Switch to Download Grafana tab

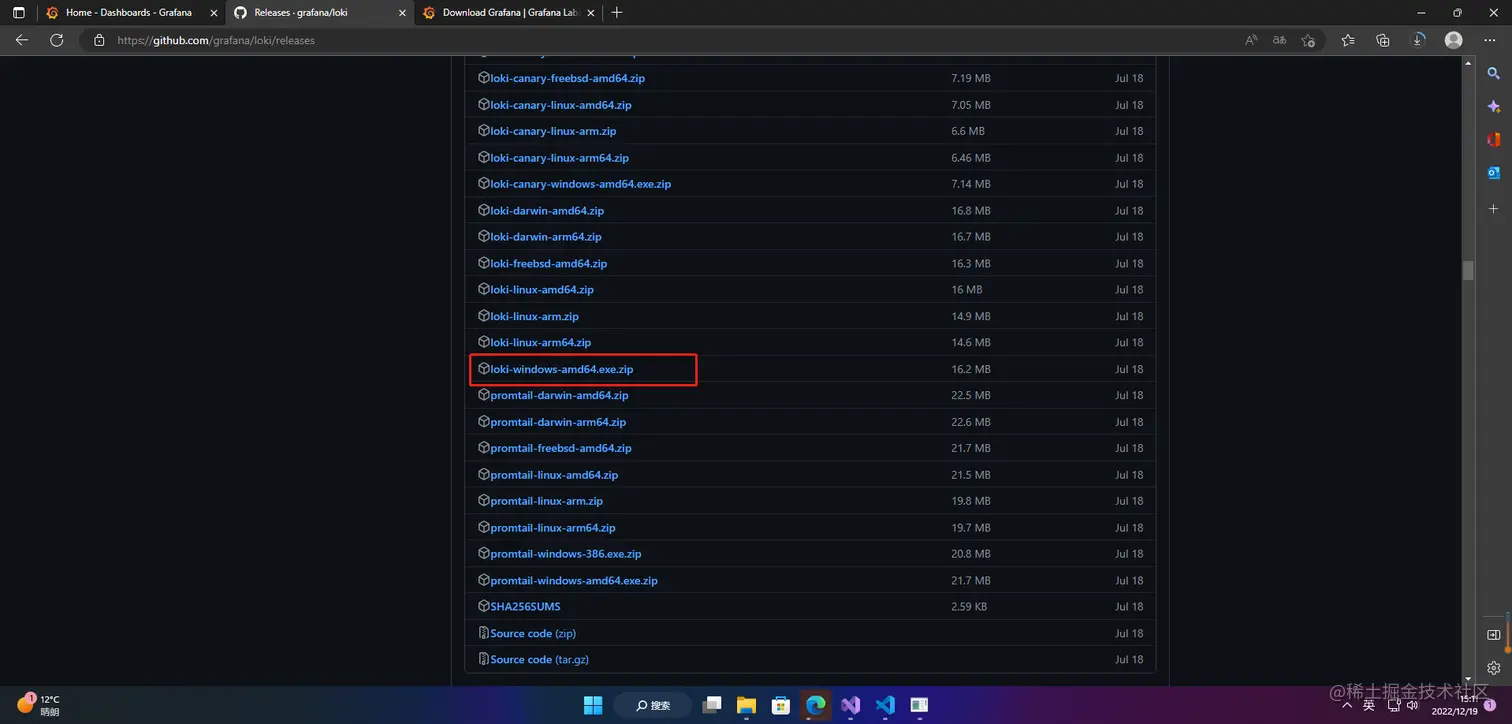pos(510,13)
